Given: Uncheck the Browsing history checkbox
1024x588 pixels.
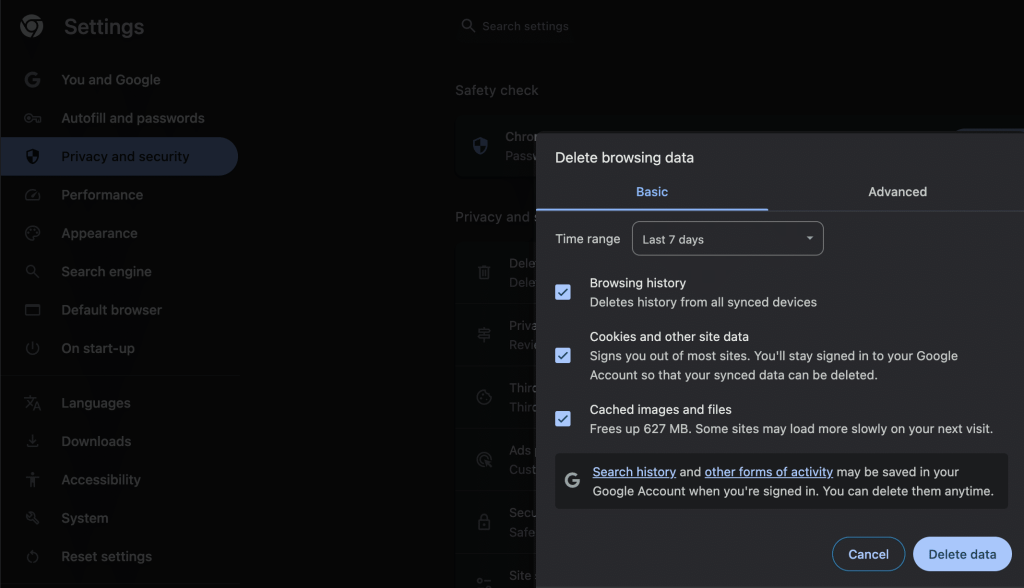Looking at the screenshot, I should pos(563,292).
